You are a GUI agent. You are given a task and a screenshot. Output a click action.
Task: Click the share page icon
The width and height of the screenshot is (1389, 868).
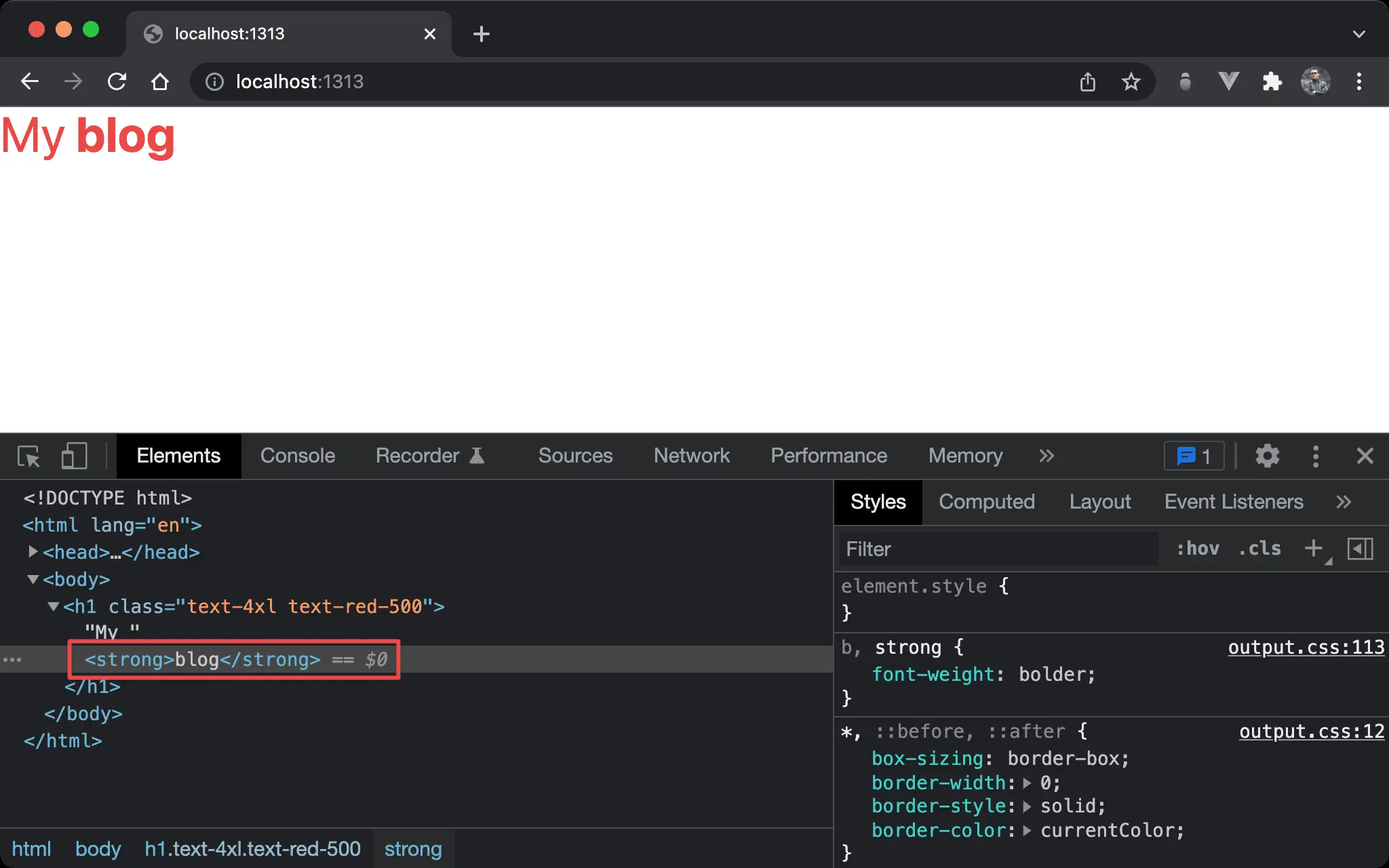click(1087, 82)
